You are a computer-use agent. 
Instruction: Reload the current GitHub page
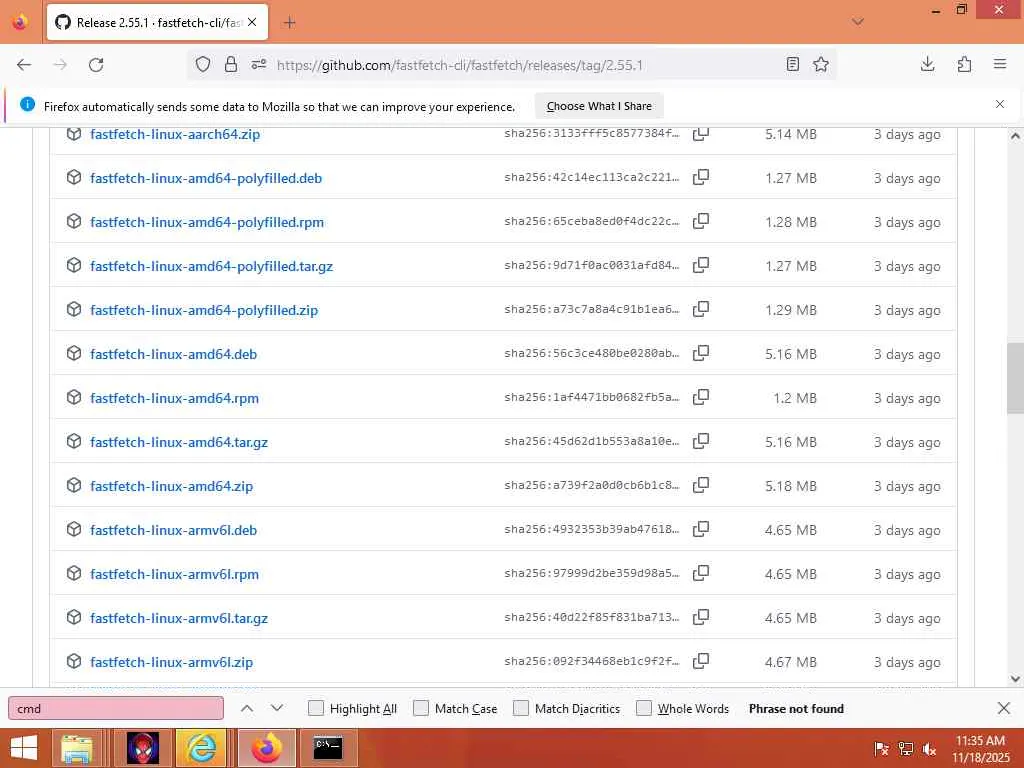[96, 65]
